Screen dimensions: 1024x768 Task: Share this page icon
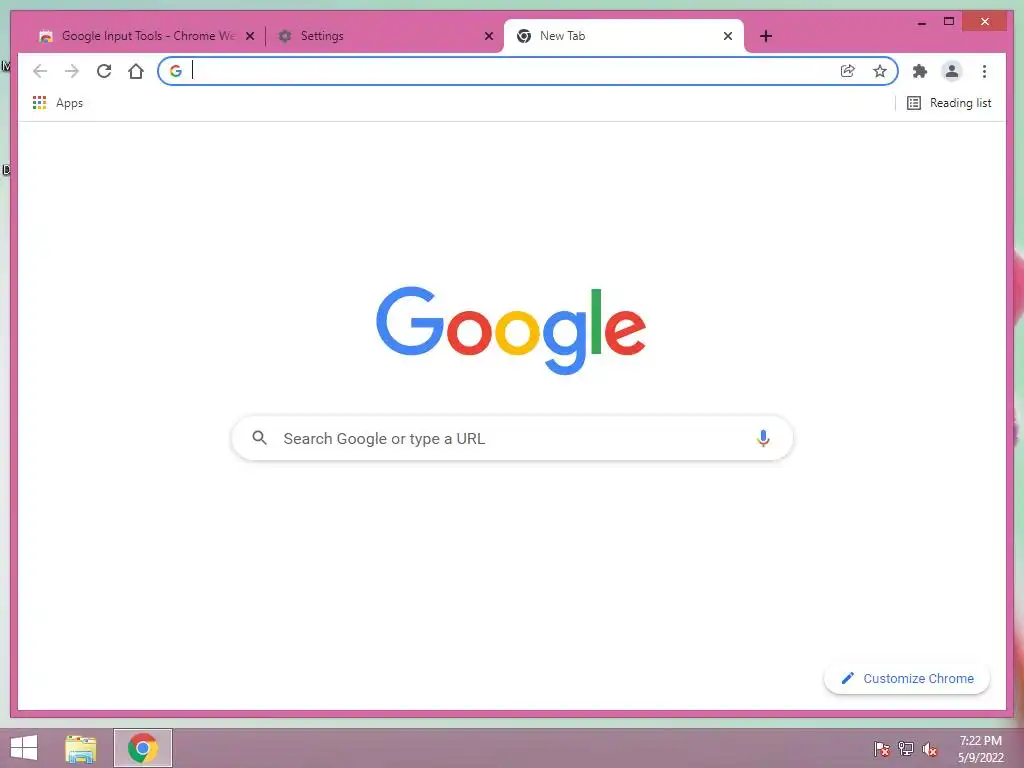coord(848,71)
